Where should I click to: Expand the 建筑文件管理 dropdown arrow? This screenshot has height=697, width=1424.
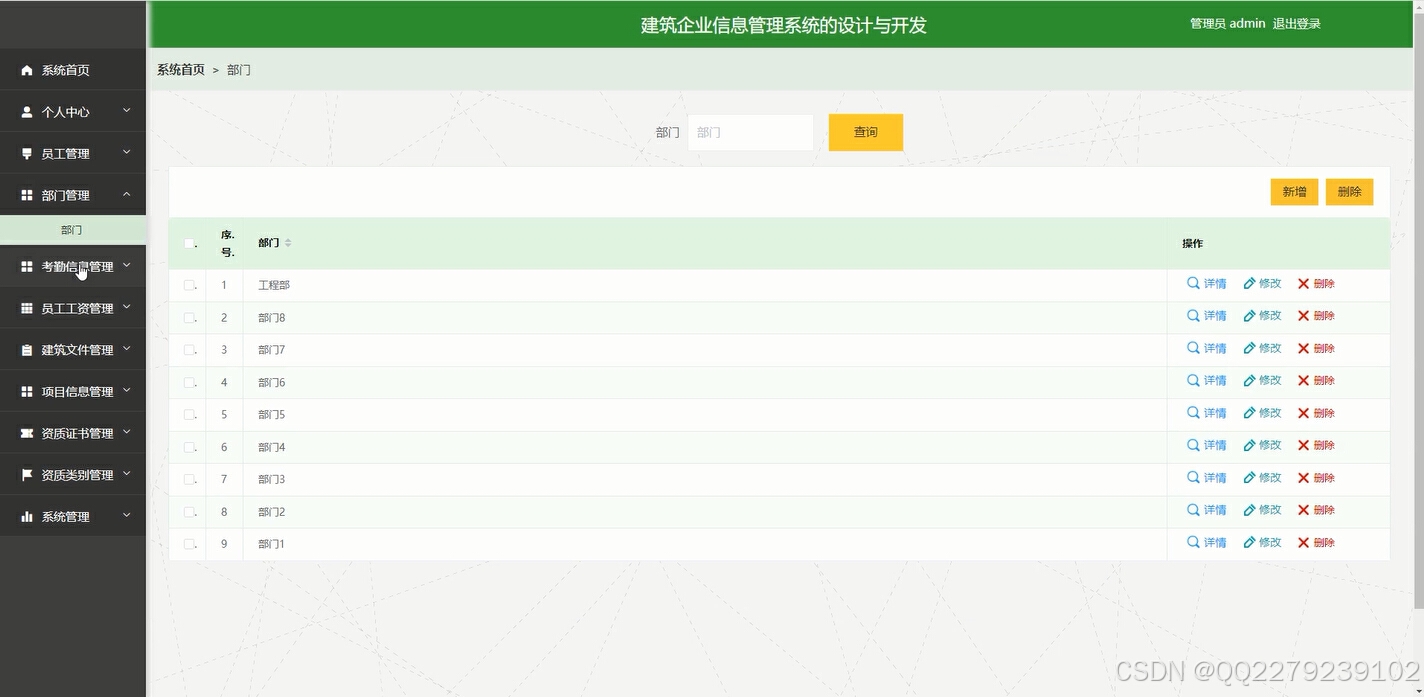[126, 349]
